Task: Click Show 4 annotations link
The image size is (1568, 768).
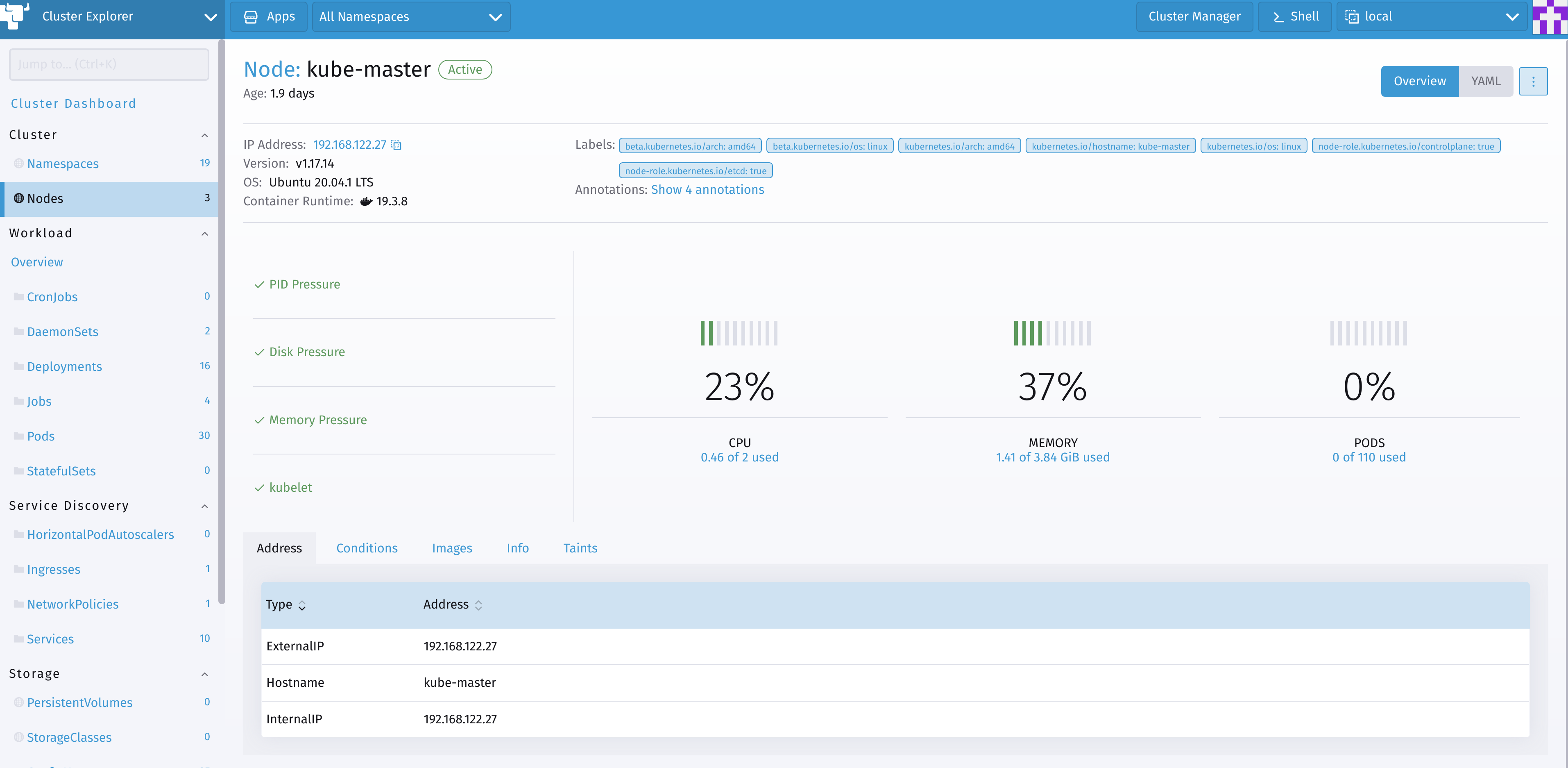Action: tap(707, 189)
